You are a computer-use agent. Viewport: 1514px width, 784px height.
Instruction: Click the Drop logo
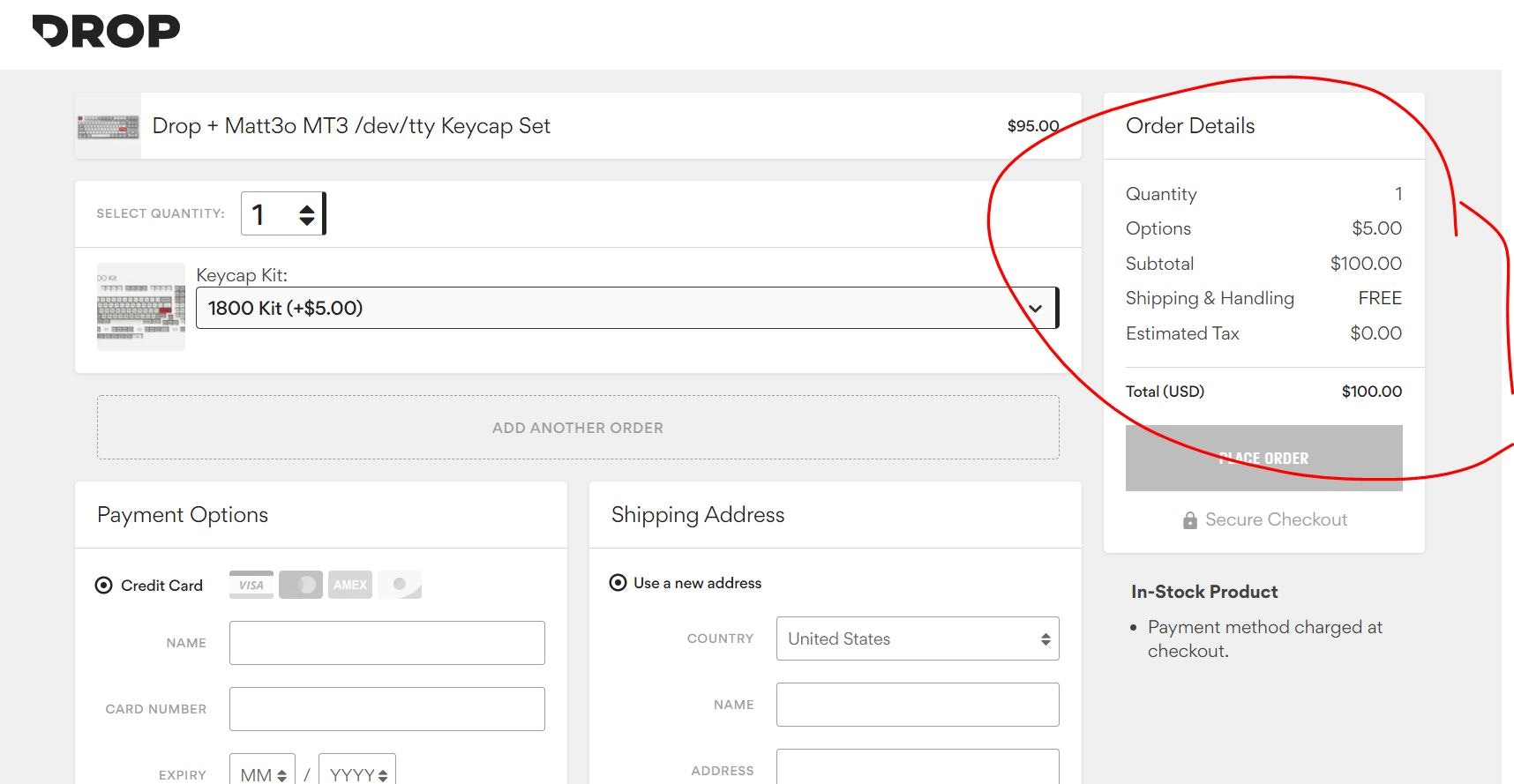tap(106, 32)
